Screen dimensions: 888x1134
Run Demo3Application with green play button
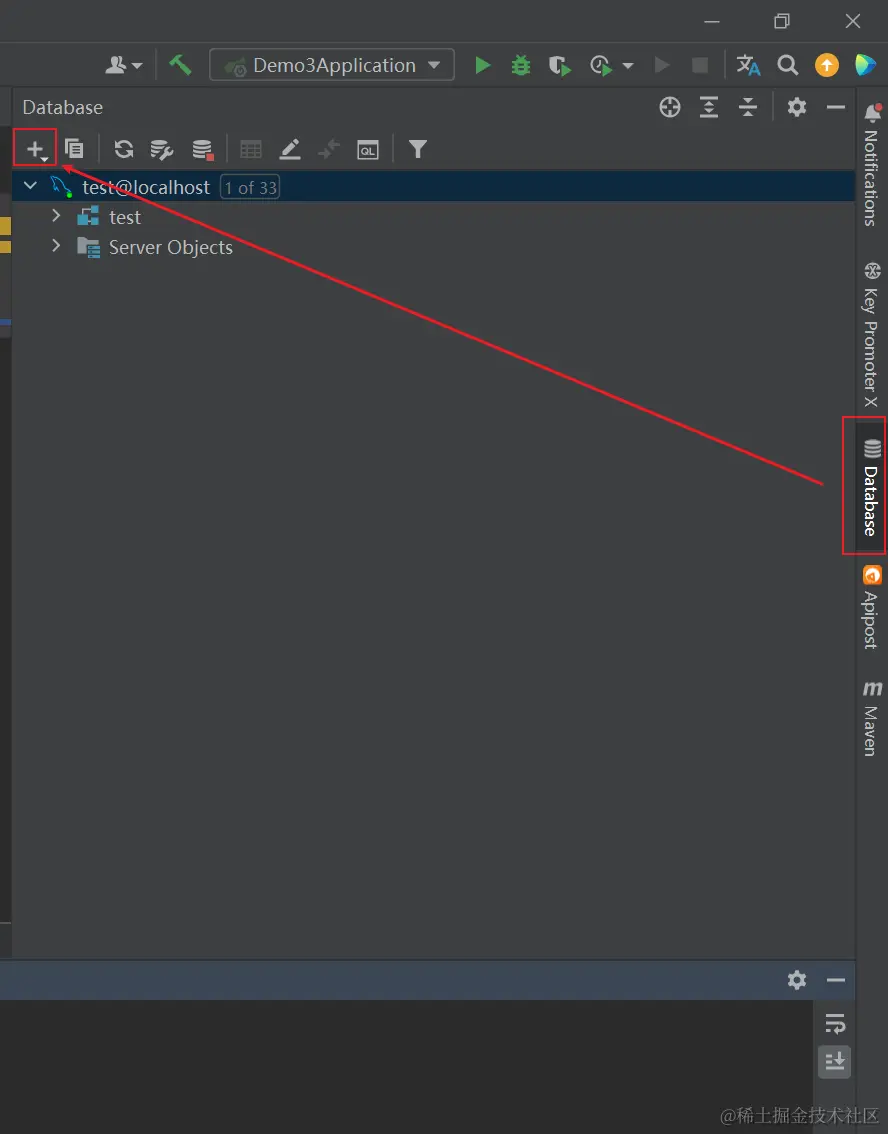click(482, 65)
